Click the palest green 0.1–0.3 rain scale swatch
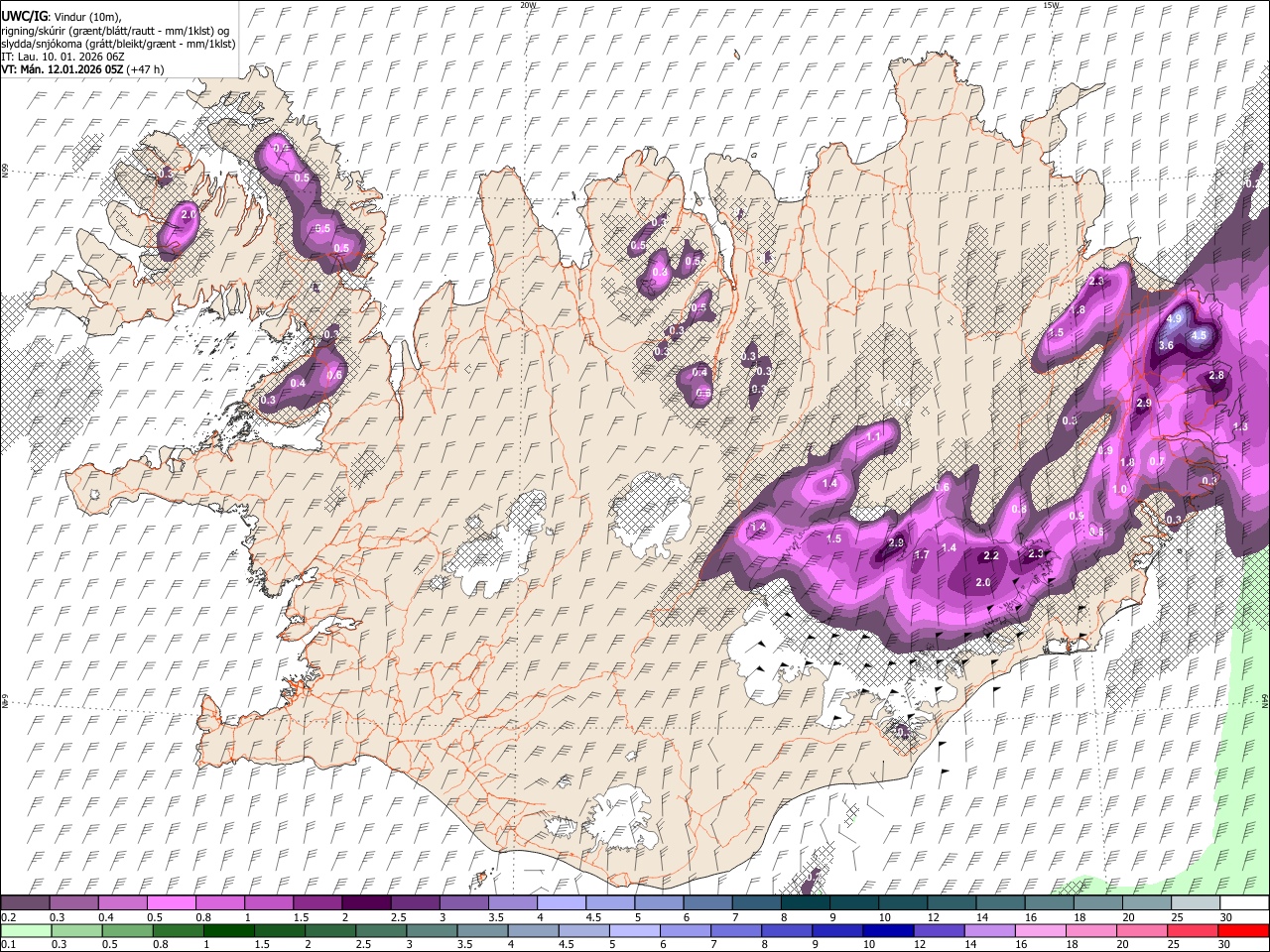 tap(27, 931)
